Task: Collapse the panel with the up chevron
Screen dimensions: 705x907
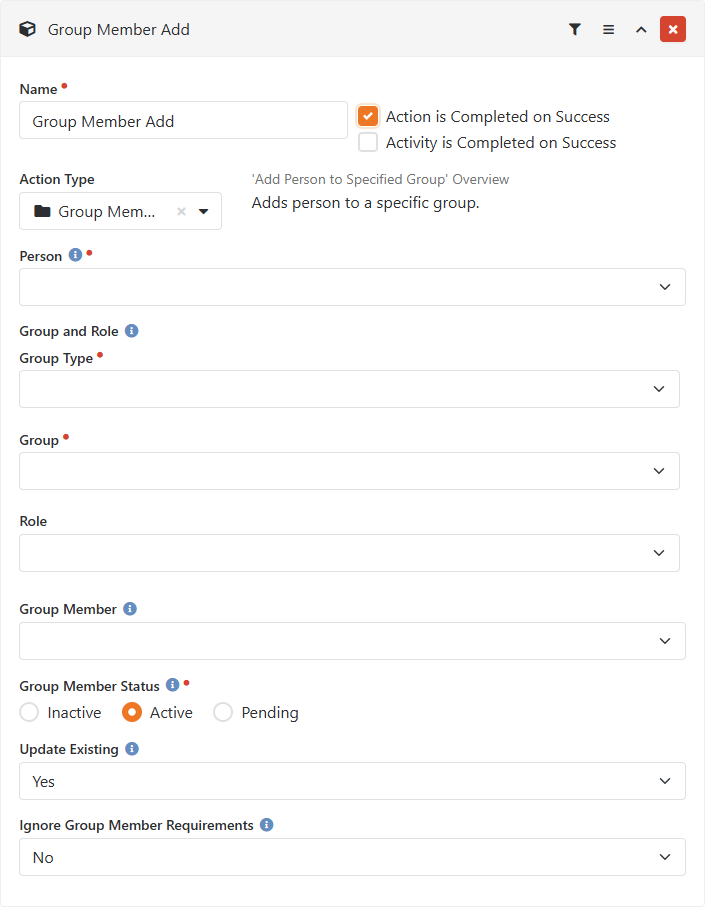Action: [x=641, y=30]
